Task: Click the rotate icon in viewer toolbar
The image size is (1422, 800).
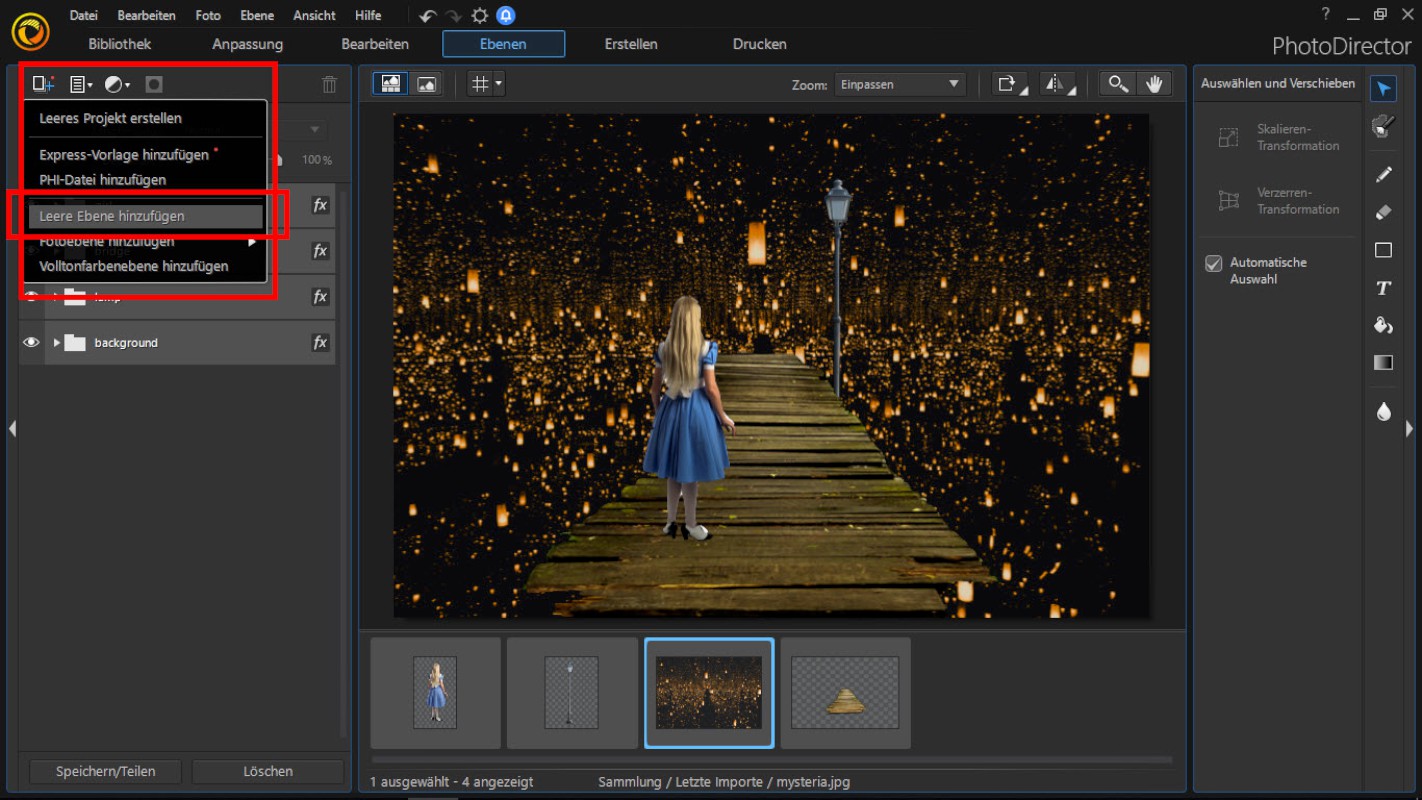Action: pos(1010,84)
